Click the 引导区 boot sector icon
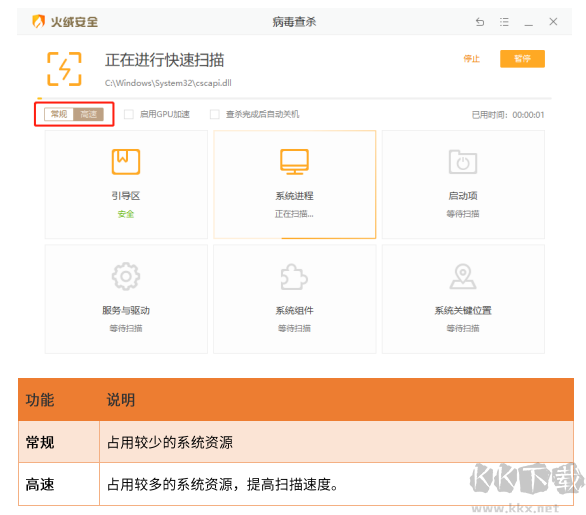The image size is (586, 515). pos(126,162)
